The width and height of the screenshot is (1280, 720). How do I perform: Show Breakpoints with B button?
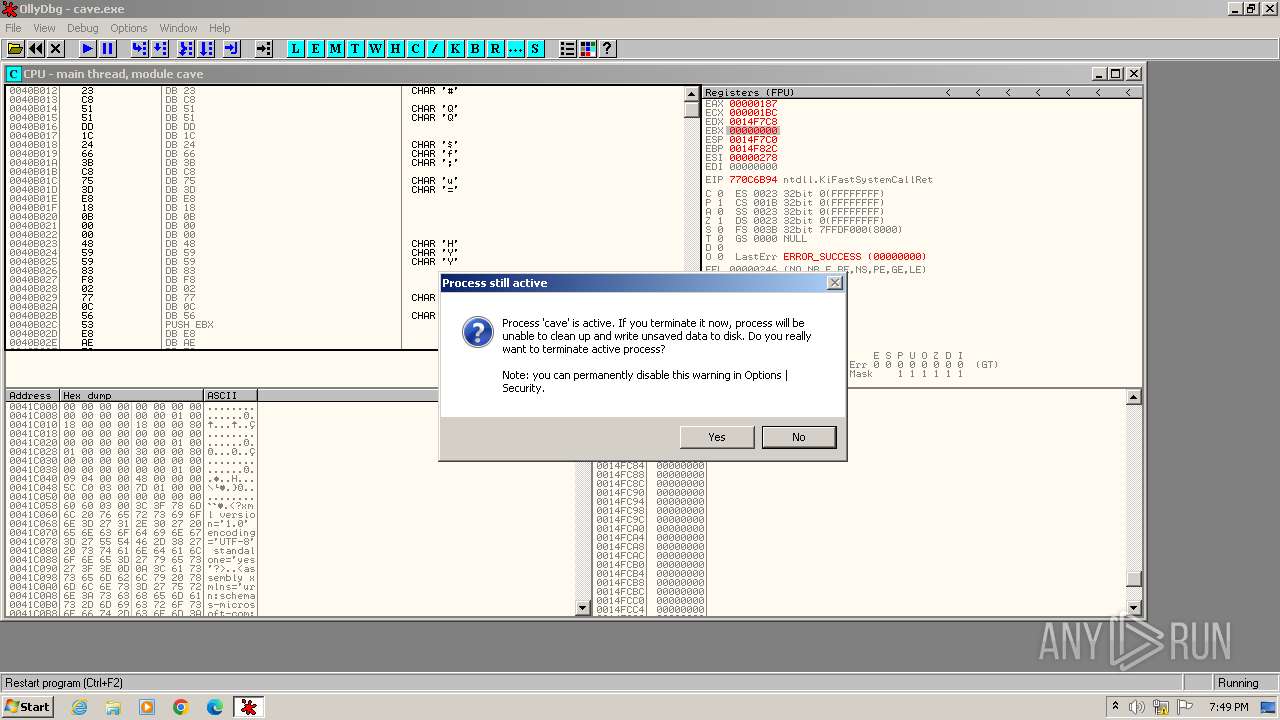475,48
